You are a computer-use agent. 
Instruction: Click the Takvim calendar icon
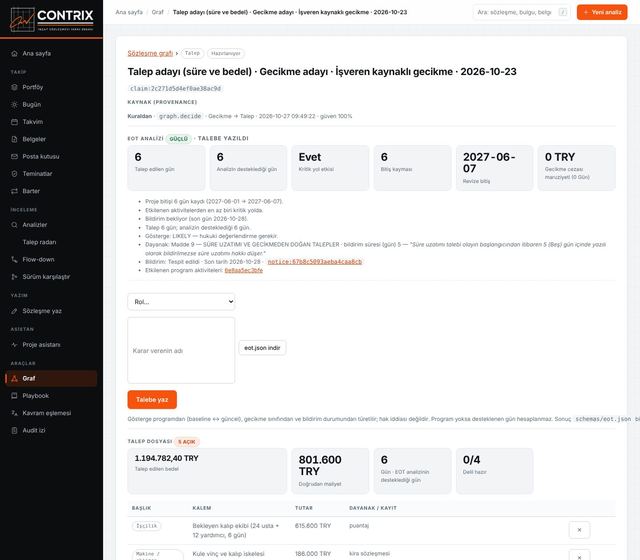[14, 122]
